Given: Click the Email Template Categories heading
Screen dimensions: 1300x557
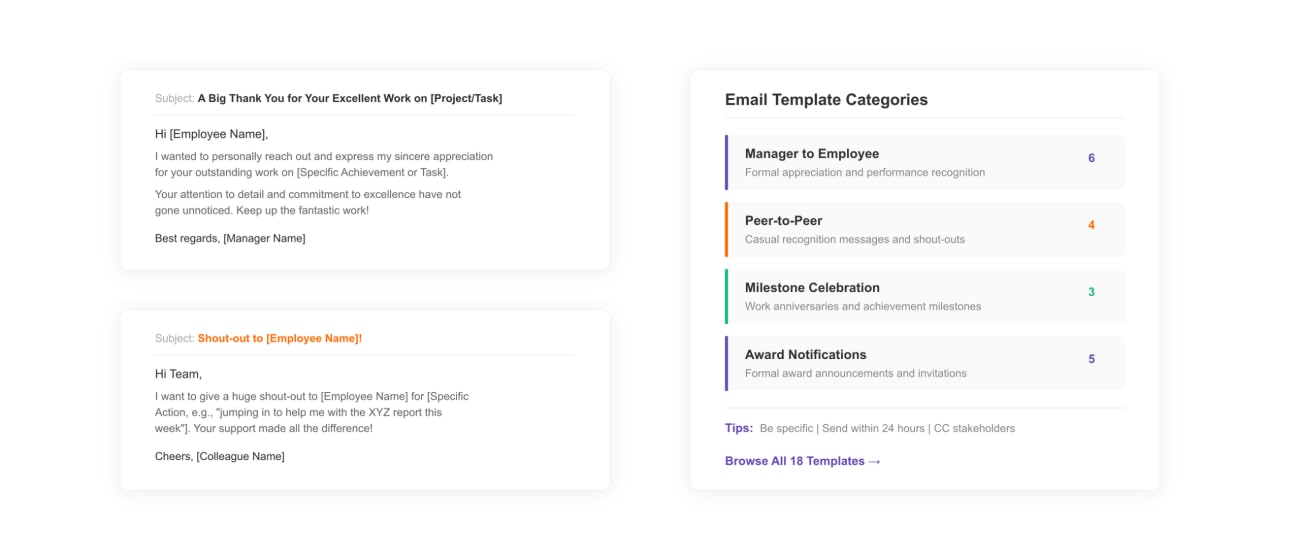Looking at the screenshot, I should point(826,100).
